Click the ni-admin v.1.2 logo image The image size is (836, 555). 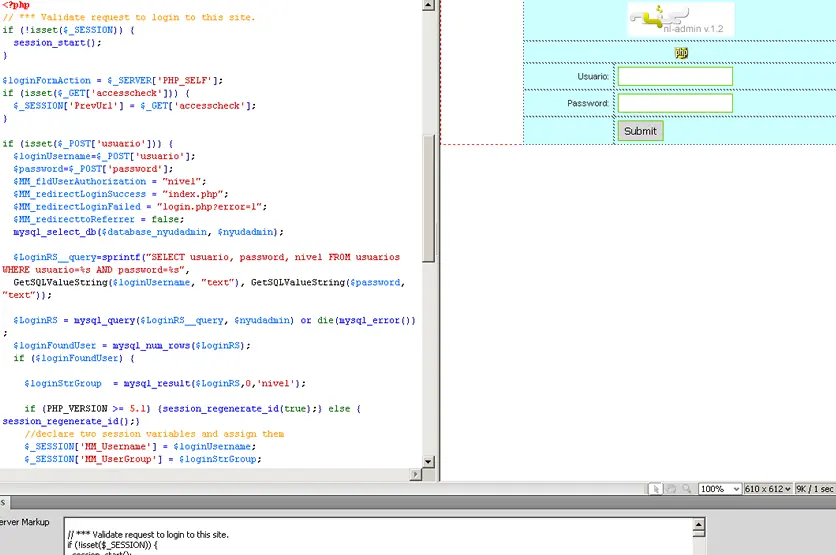click(x=680, y=20)
